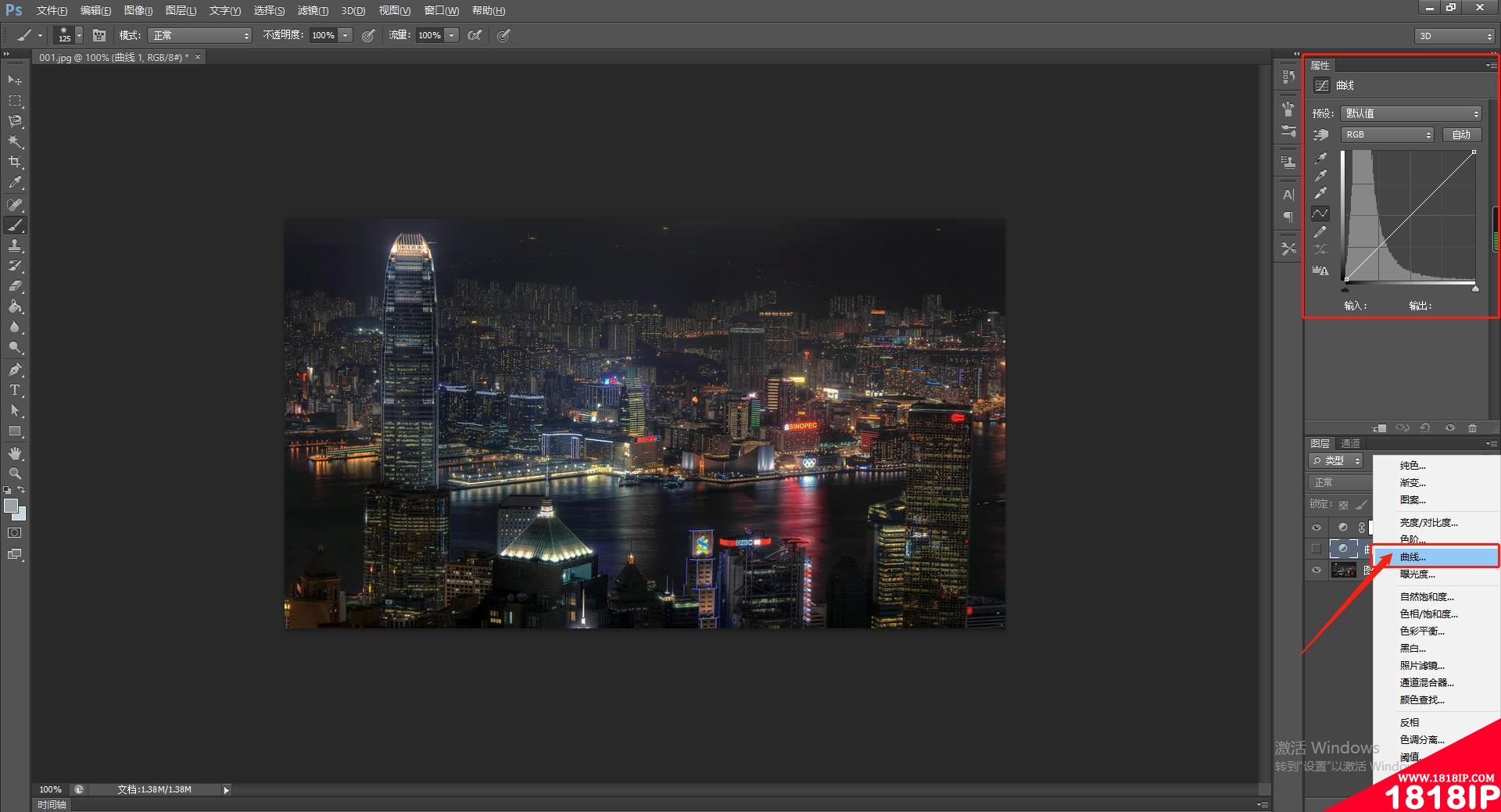1501x812 pixels.
Task: Select the Rectangle shape tool
Action: pos(15,431)
